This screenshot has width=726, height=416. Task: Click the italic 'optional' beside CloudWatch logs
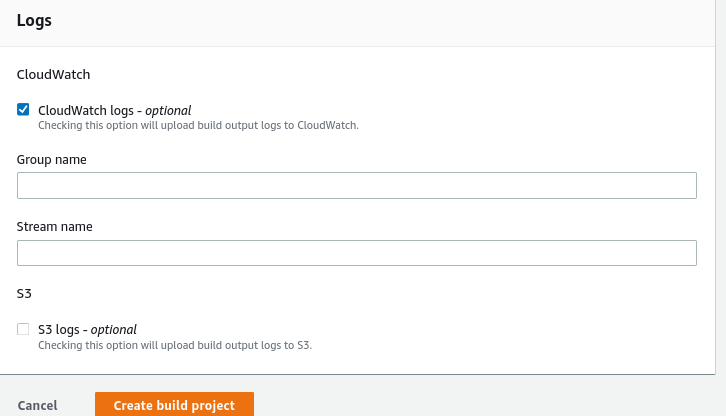click(x=168, y=111)
